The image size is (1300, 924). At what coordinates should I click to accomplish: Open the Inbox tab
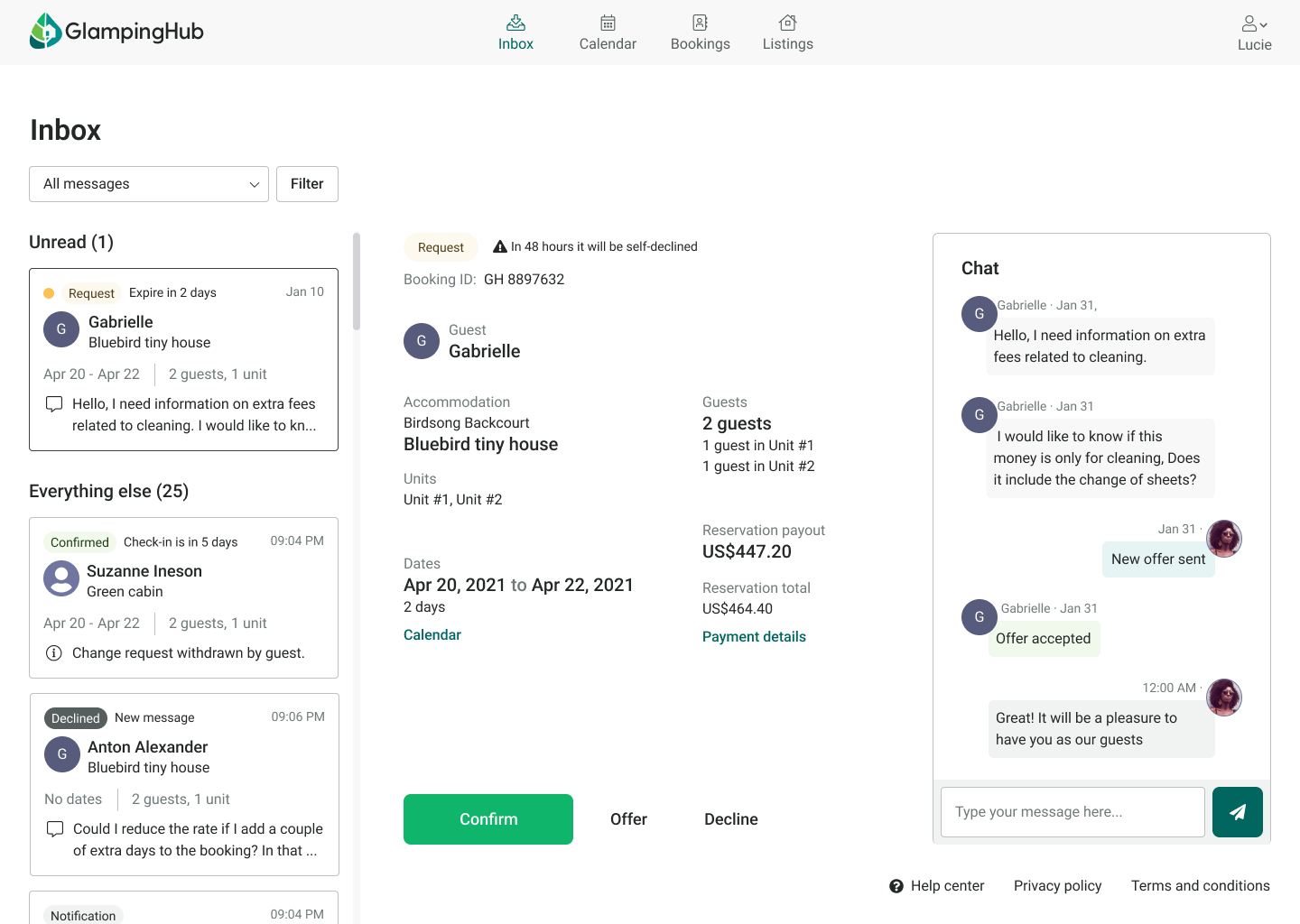[x=515, y=32]
